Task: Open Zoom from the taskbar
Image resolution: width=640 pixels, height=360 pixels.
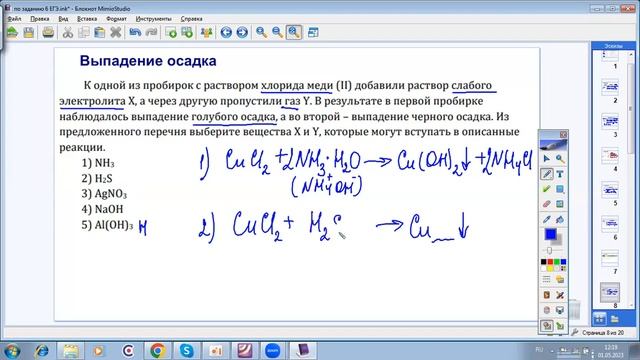Action: (x=273, y=351)
